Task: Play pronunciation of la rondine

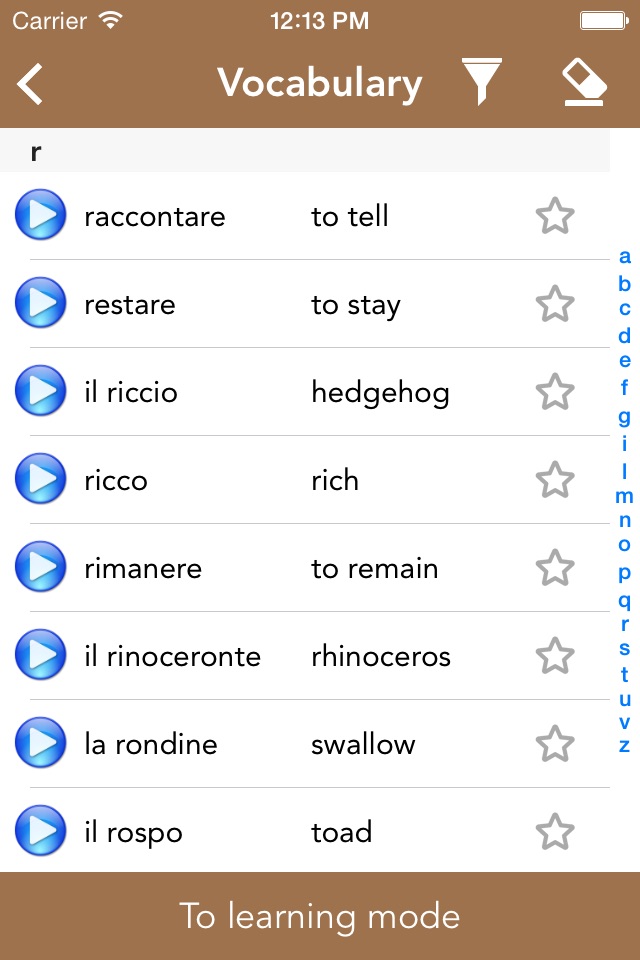Action: tap(41, 744)
